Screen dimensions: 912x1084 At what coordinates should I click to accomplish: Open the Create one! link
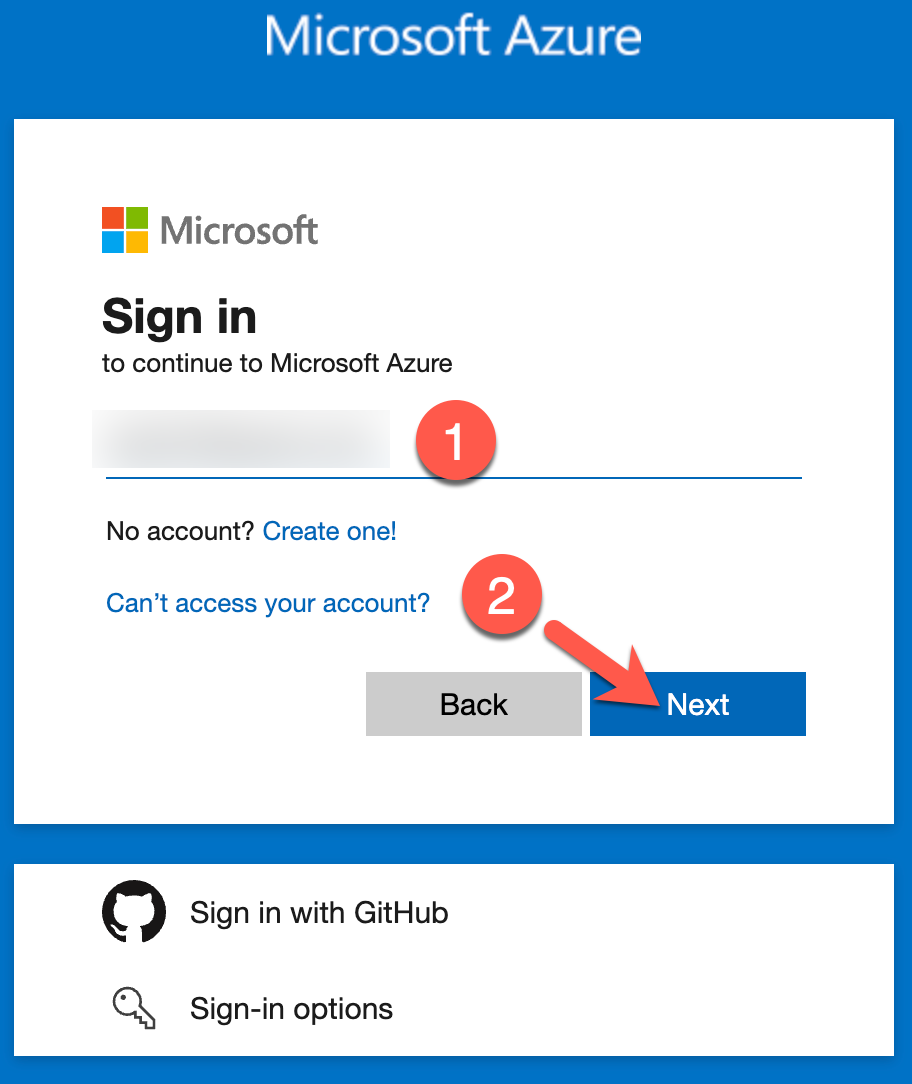[330, 531]
